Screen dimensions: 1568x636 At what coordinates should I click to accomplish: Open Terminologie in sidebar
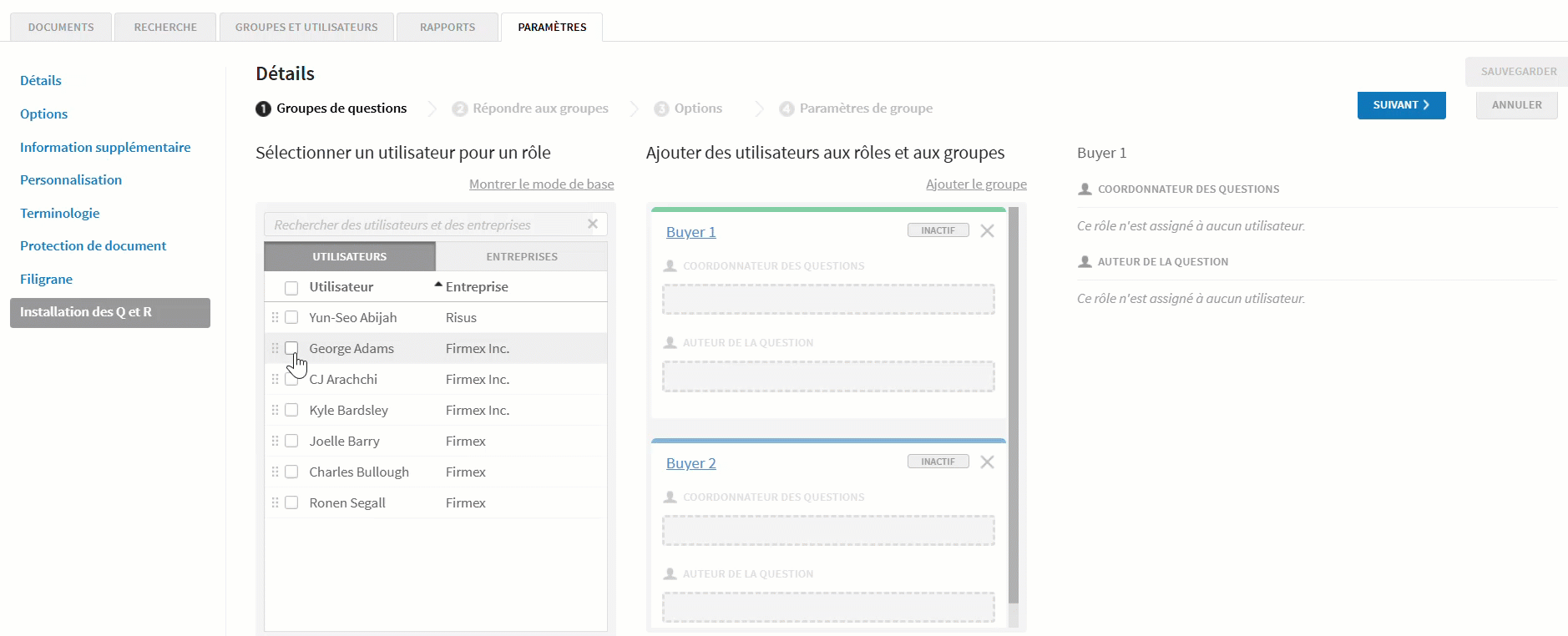(60, 213)
